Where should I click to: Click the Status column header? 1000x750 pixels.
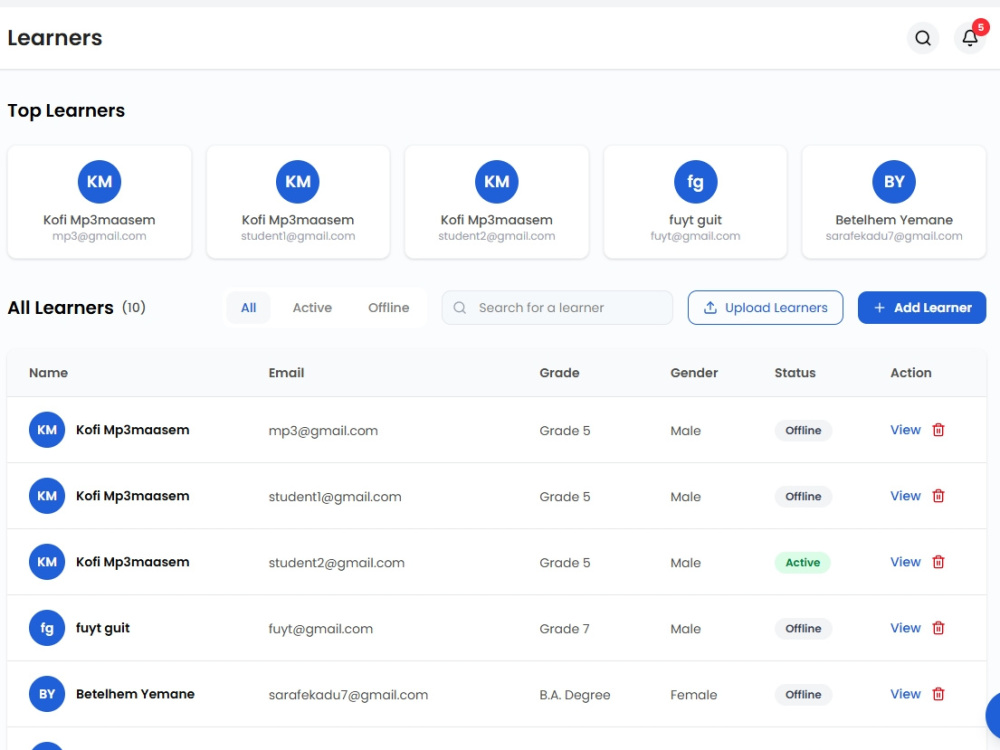[x=795, y=372]
